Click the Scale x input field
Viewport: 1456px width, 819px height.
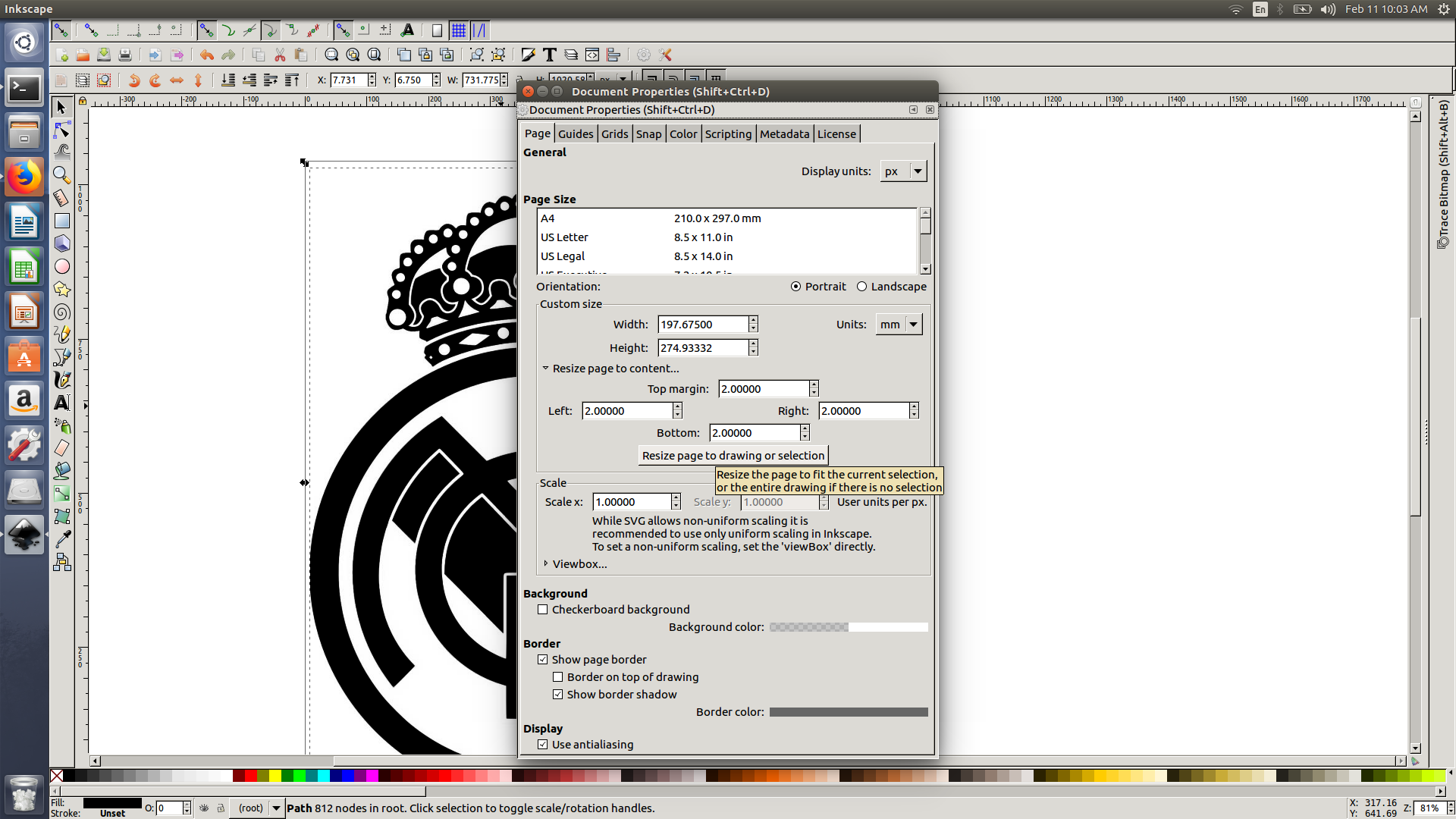pyautogui.click(x=632, y=502)
